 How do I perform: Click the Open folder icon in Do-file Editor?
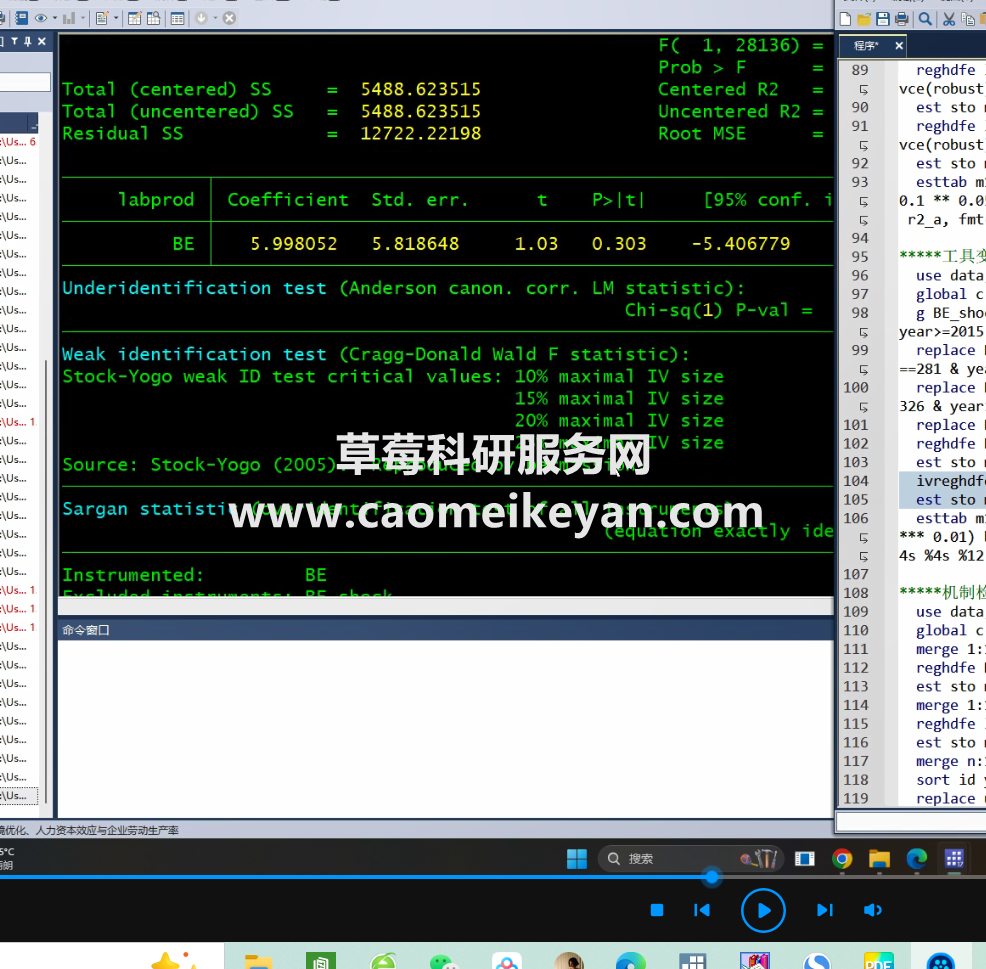click(864, 19)
